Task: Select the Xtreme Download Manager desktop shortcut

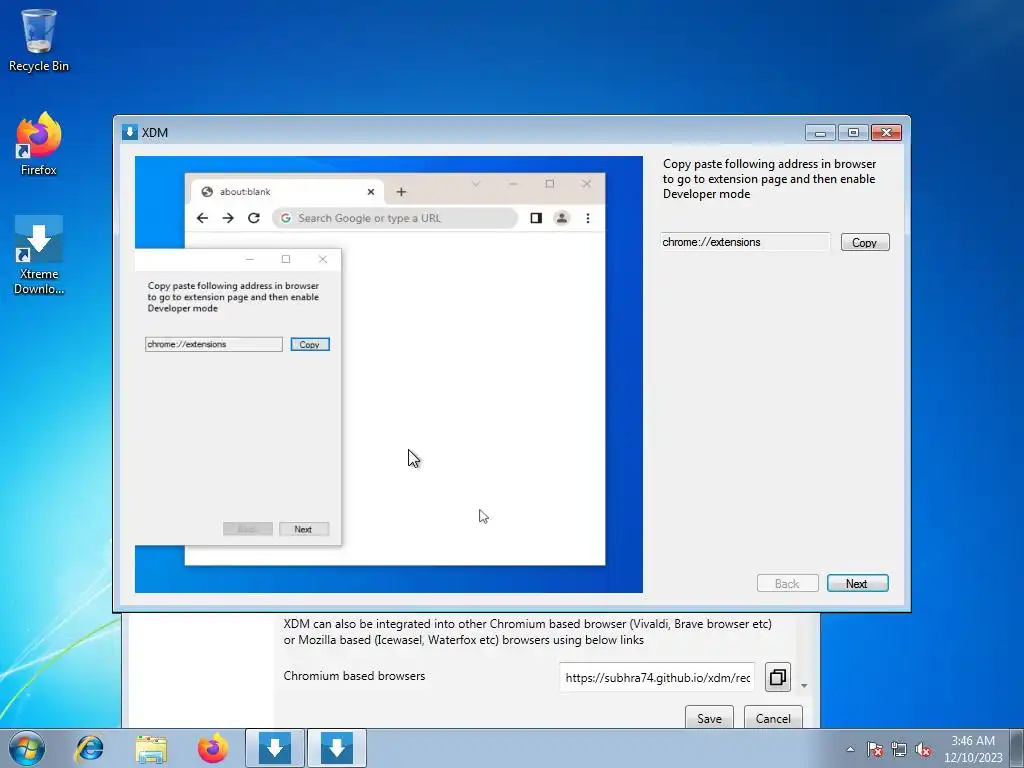Action: (x=39, y=255)
